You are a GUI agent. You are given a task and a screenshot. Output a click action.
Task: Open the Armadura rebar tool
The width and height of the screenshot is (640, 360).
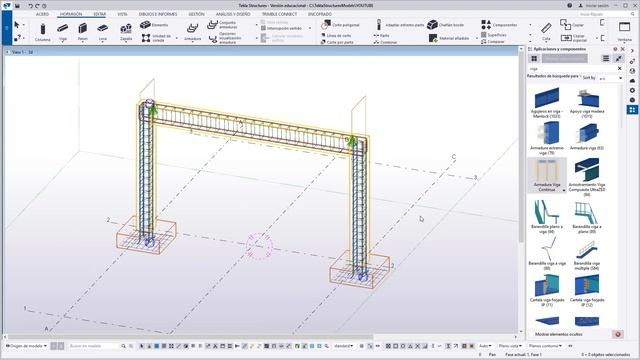click(192, 32)
